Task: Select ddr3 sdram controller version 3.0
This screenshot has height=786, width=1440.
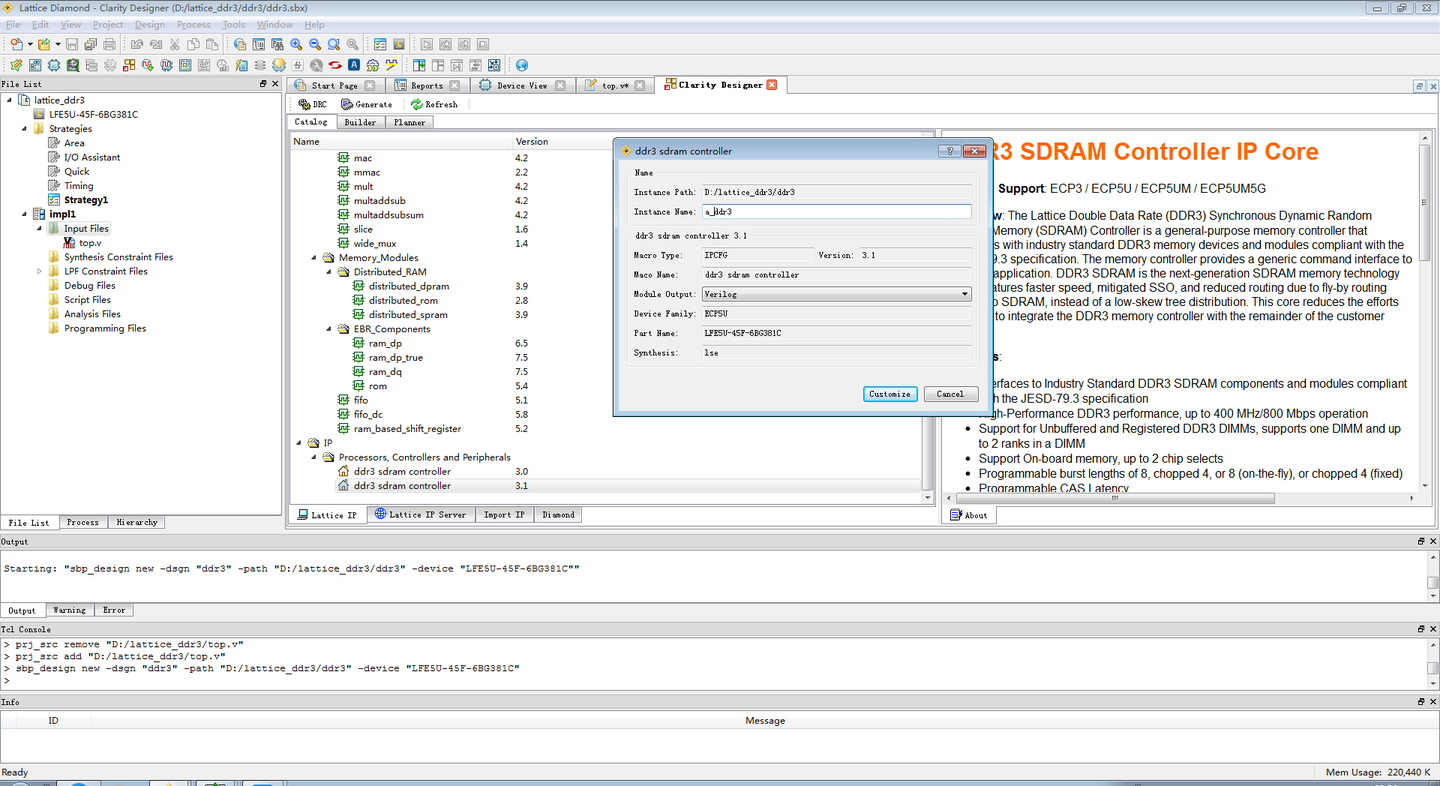Action: coord(402,471)
